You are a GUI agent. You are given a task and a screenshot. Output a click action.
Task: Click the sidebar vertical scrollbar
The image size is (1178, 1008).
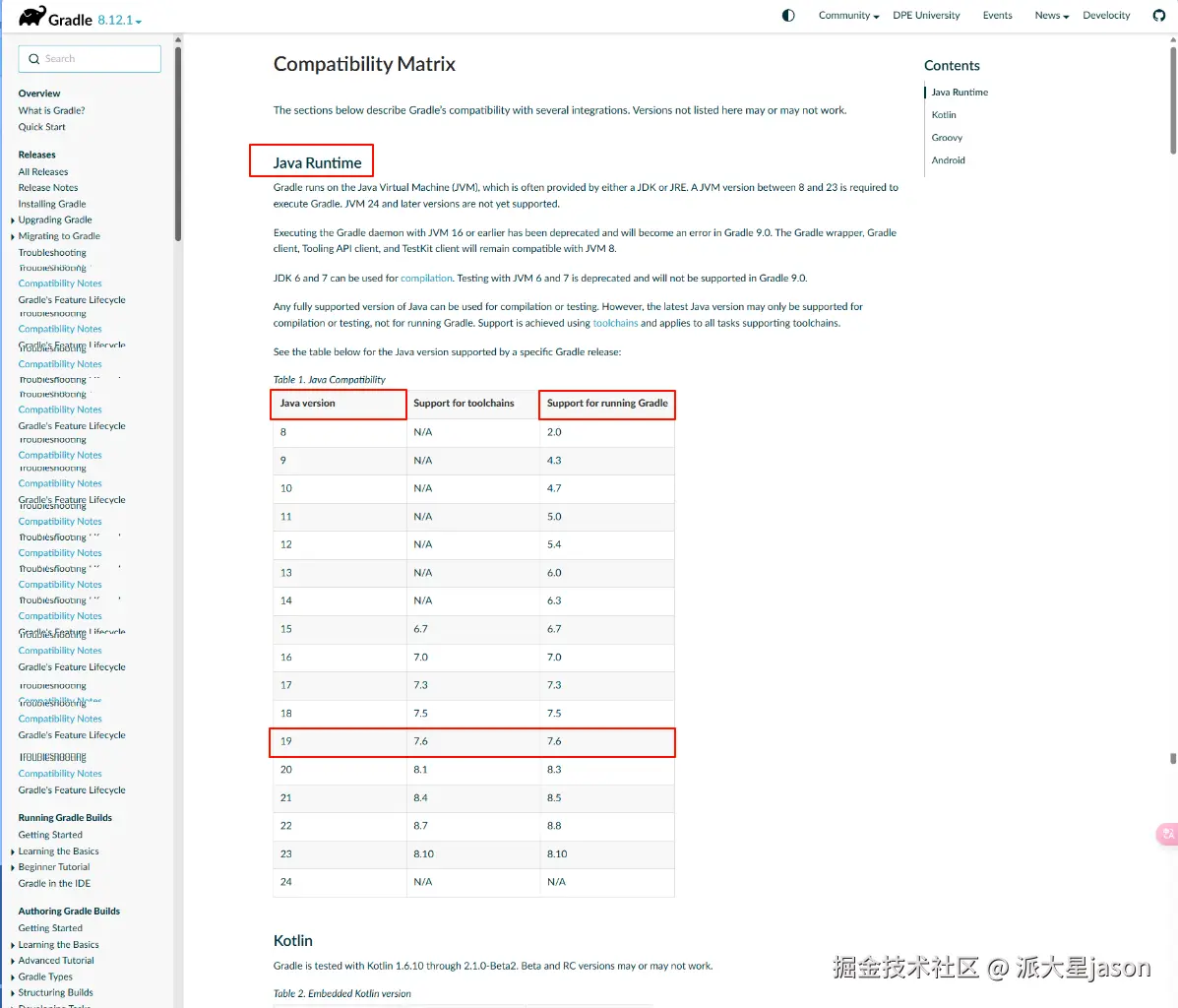[178, 143]
